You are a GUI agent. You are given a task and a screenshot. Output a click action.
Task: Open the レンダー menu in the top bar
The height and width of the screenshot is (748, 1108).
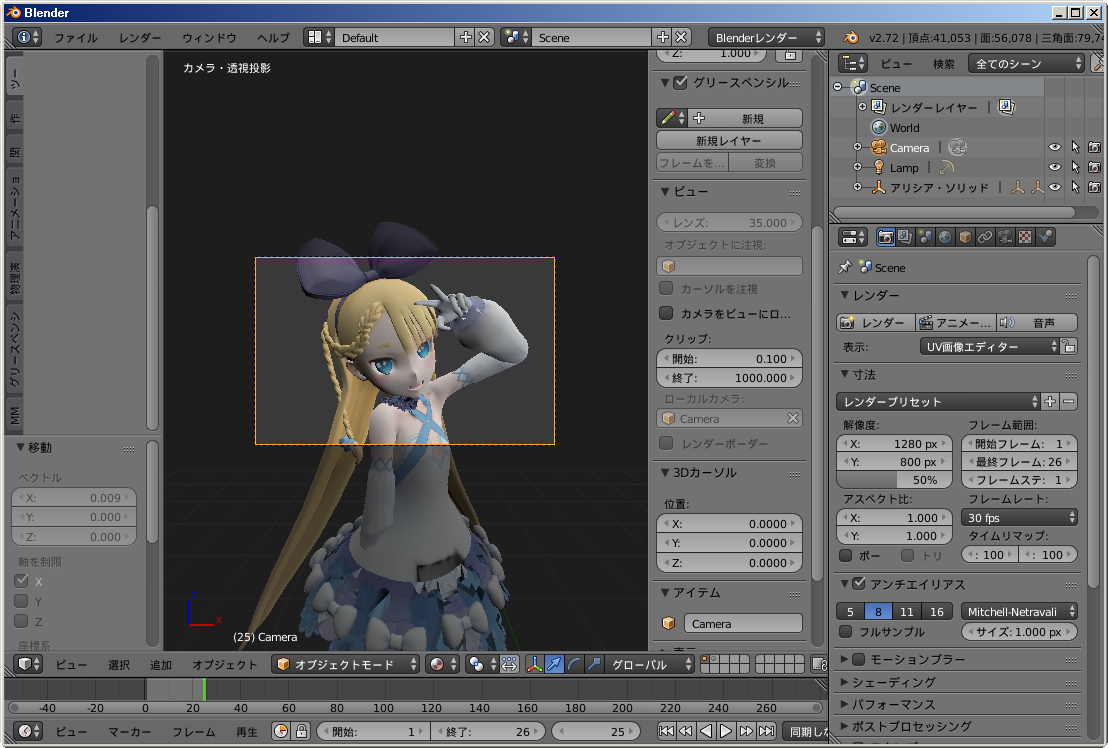pos(140,37)
